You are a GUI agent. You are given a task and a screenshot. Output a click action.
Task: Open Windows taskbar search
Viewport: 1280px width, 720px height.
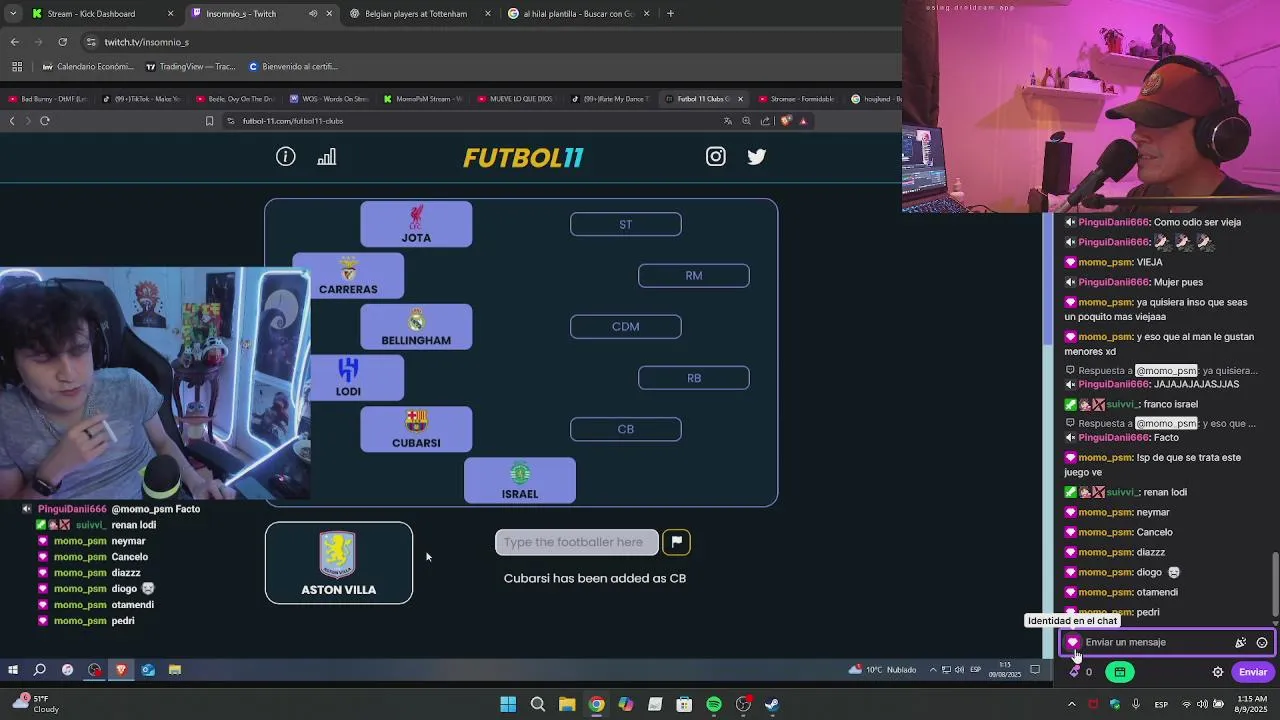pos(537,704)
